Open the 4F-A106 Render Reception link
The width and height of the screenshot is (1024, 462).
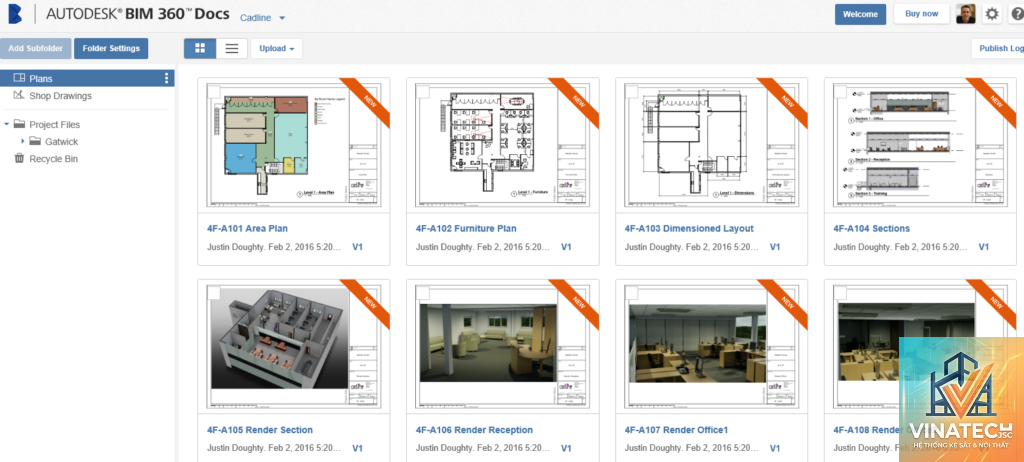(474, 430)
